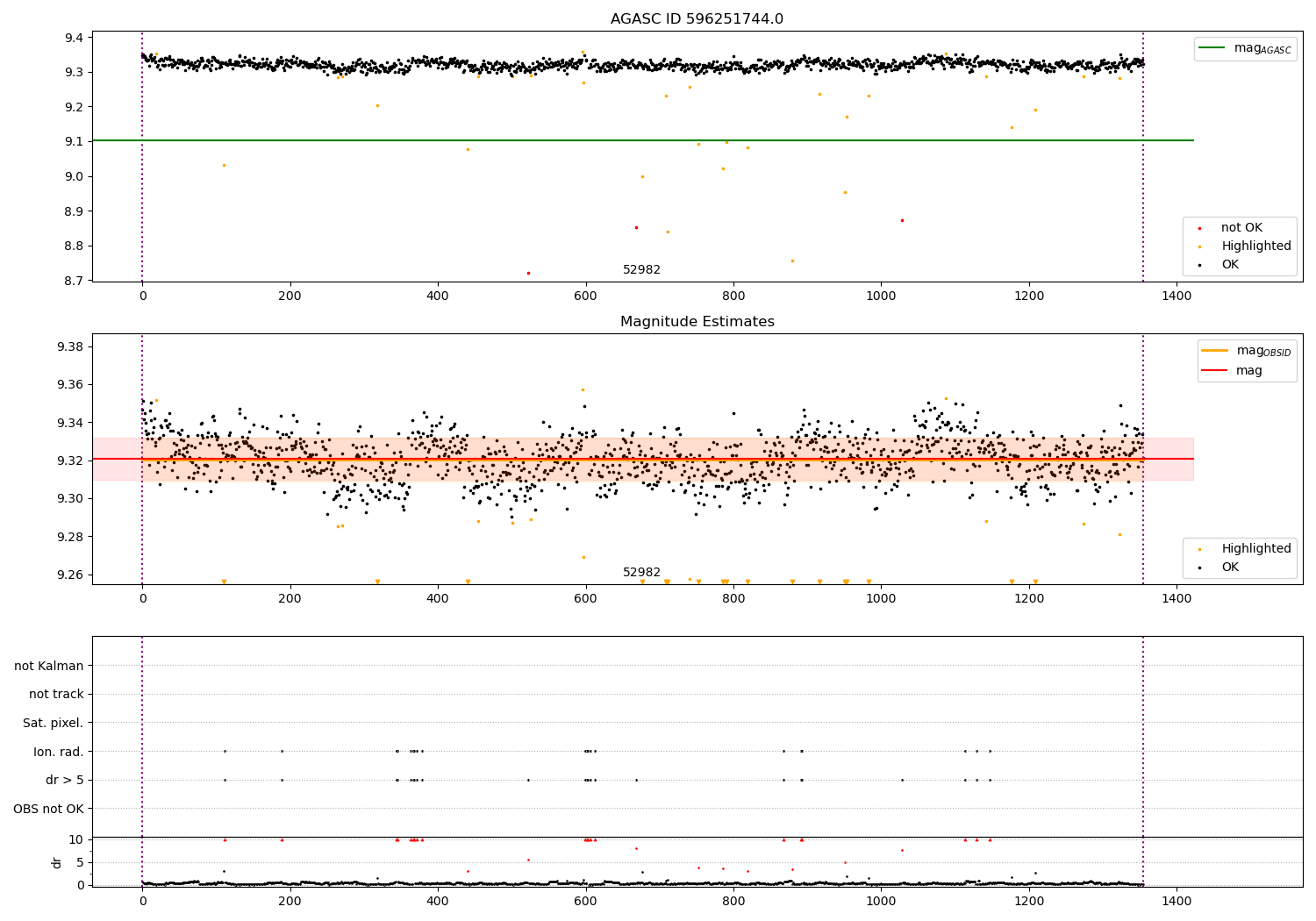Click the 9.38 tick label on middle plot

point(69,346)
